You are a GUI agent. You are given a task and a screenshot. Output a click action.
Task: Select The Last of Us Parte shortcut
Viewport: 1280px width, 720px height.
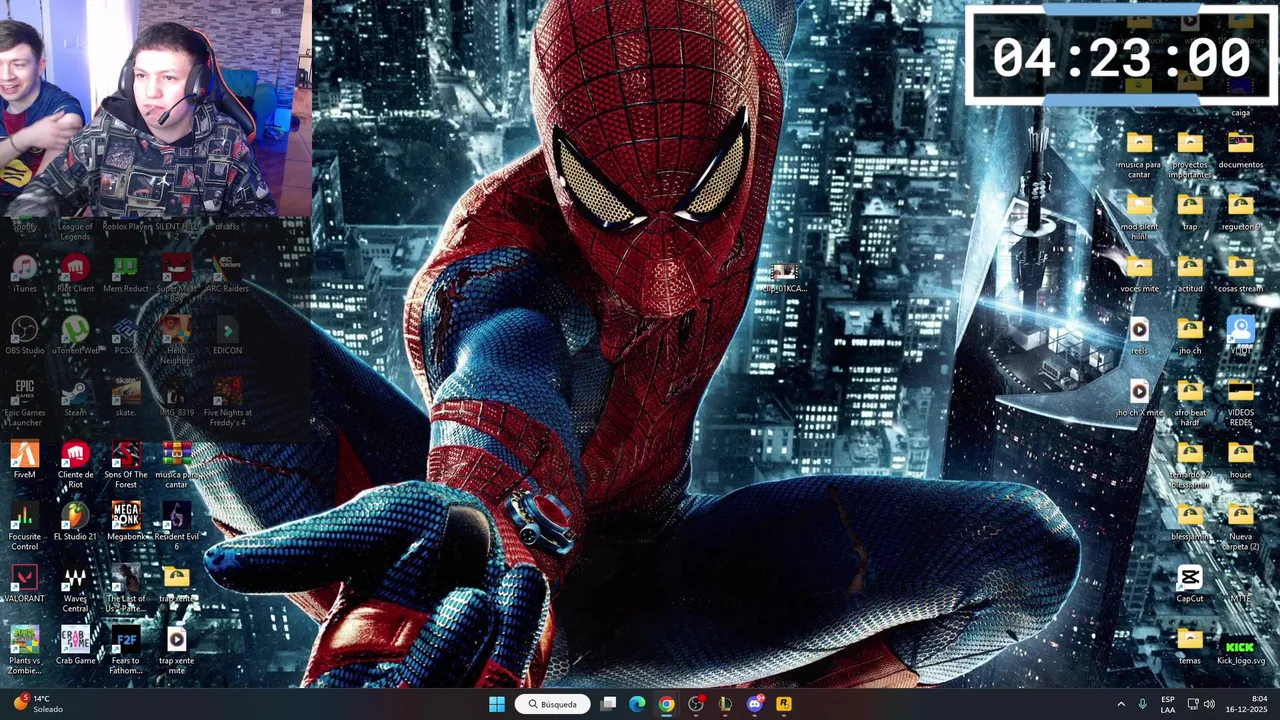126,589
